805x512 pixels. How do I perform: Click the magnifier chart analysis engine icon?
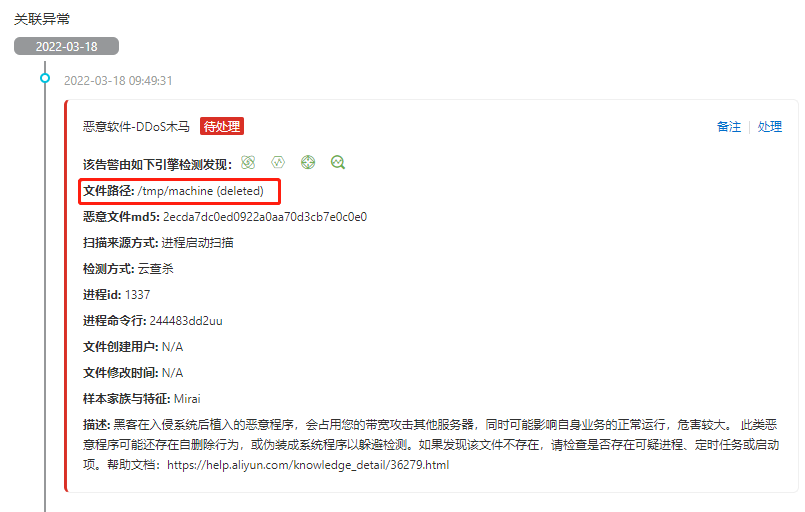338,163
